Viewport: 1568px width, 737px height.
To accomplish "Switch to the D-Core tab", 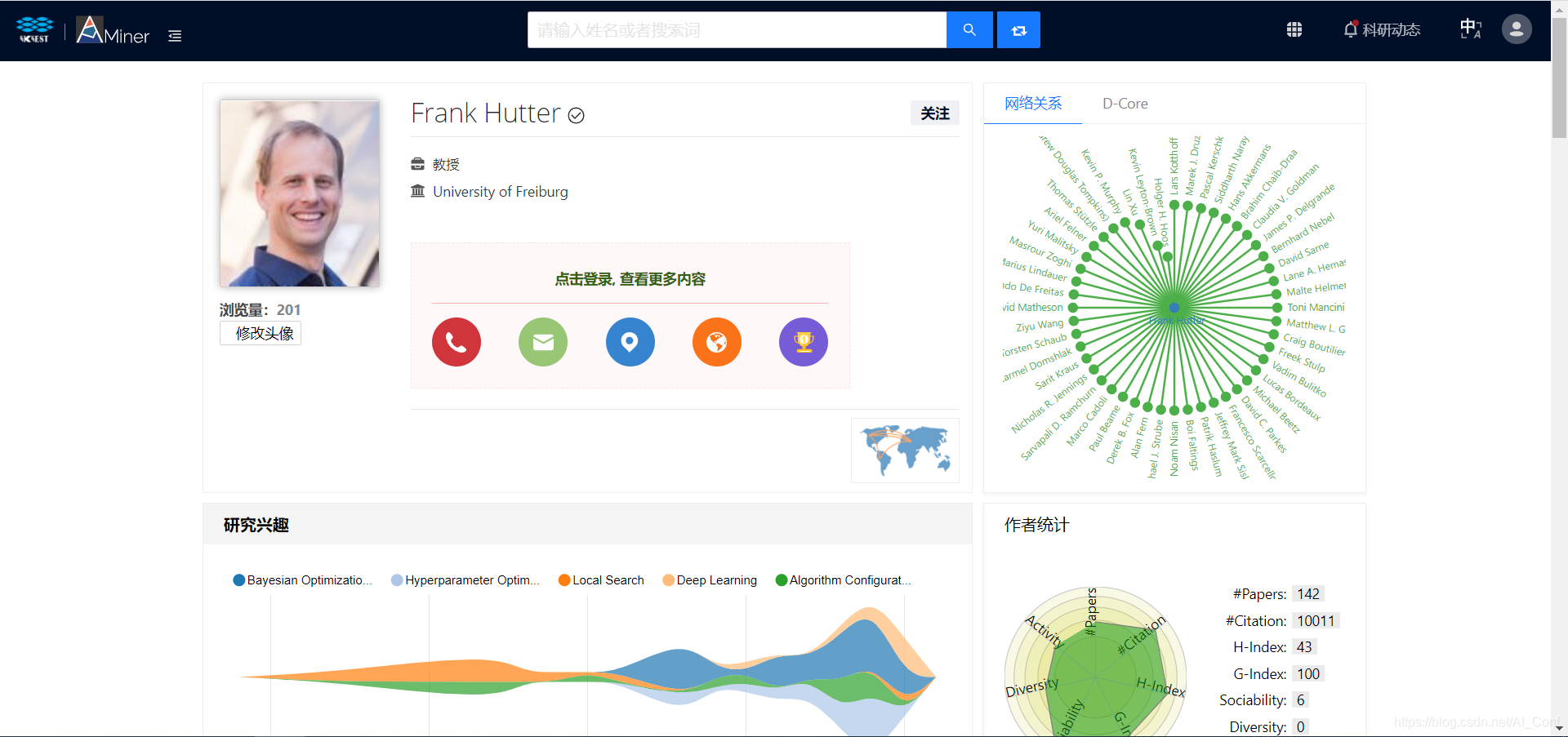I will 1125,104.
